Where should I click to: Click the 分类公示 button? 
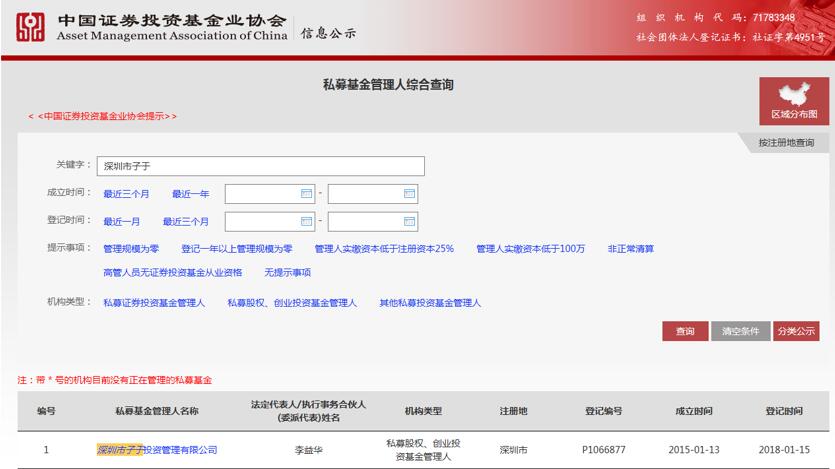(796, 331)
